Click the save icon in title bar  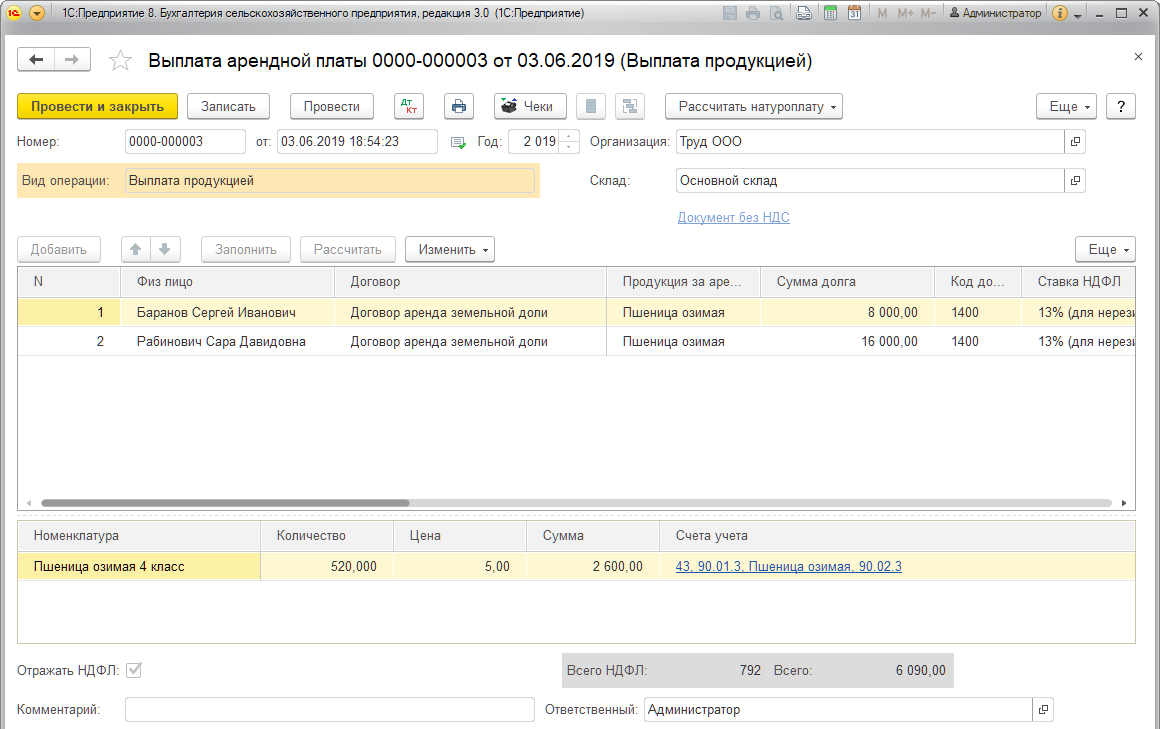pyautogui.click(x=729, y=13)
